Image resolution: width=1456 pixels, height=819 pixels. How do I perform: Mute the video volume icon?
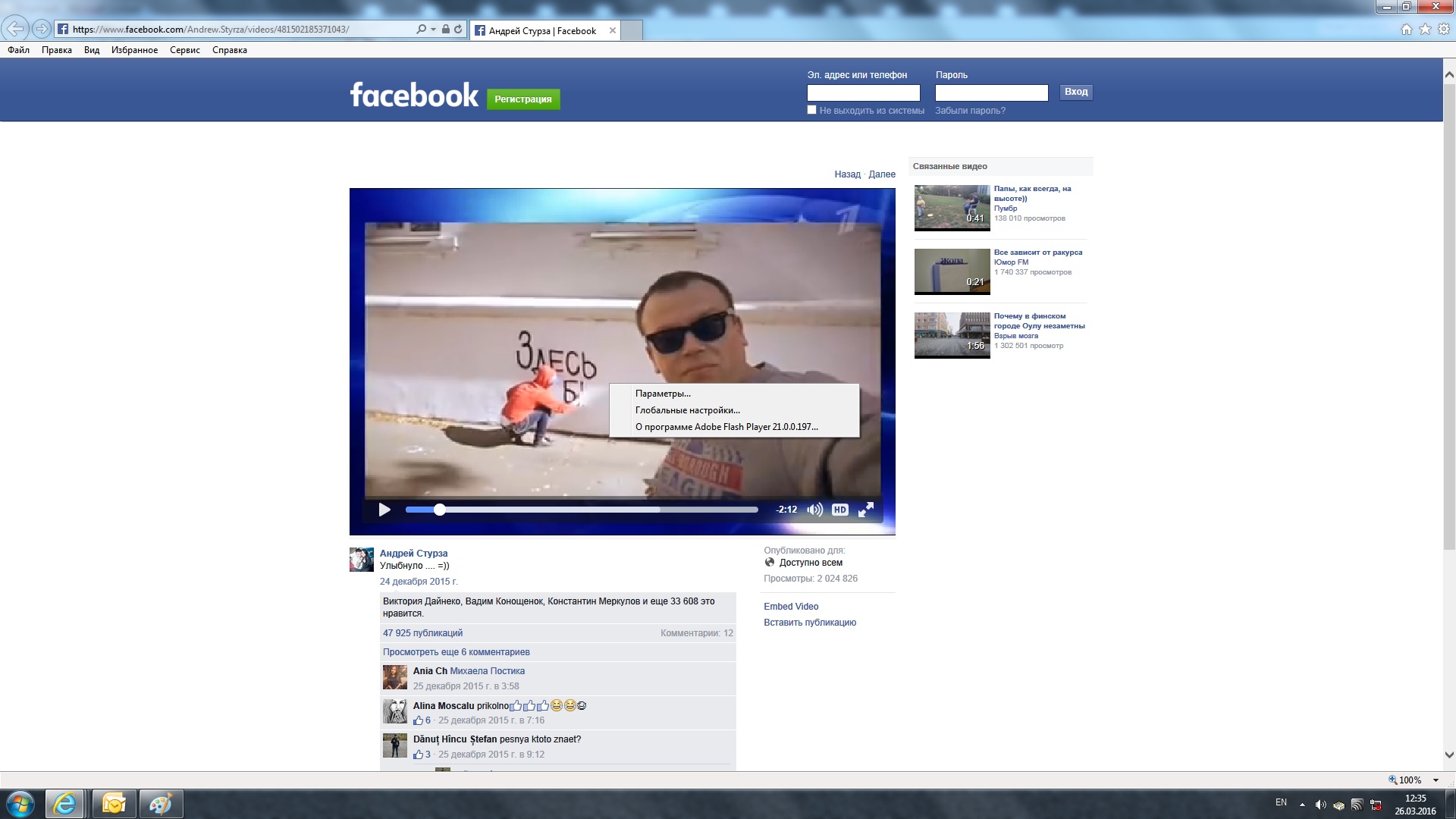[814, 510]
